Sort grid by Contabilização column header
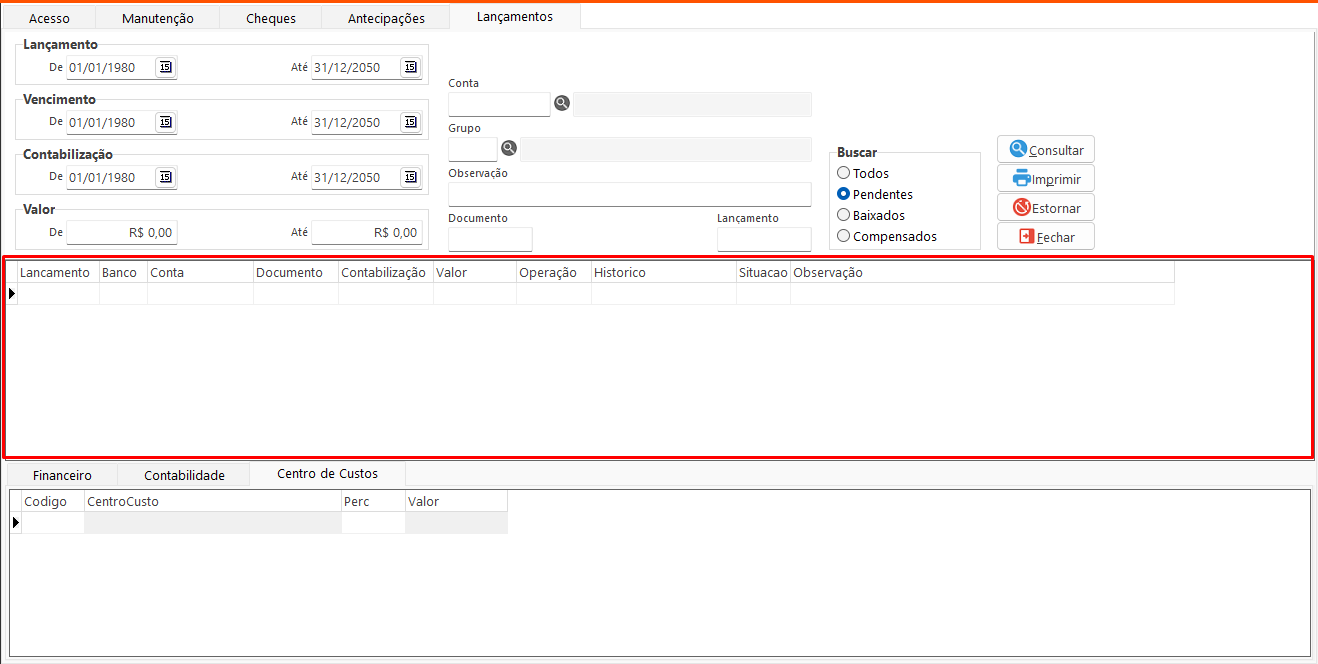The height and width of the screenshot is (664, 1318). (384, 272)
